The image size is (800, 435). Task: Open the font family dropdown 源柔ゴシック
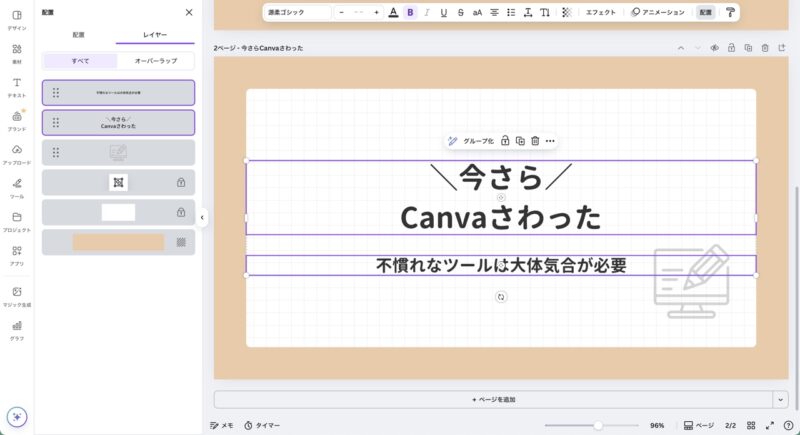pos(298,12)
